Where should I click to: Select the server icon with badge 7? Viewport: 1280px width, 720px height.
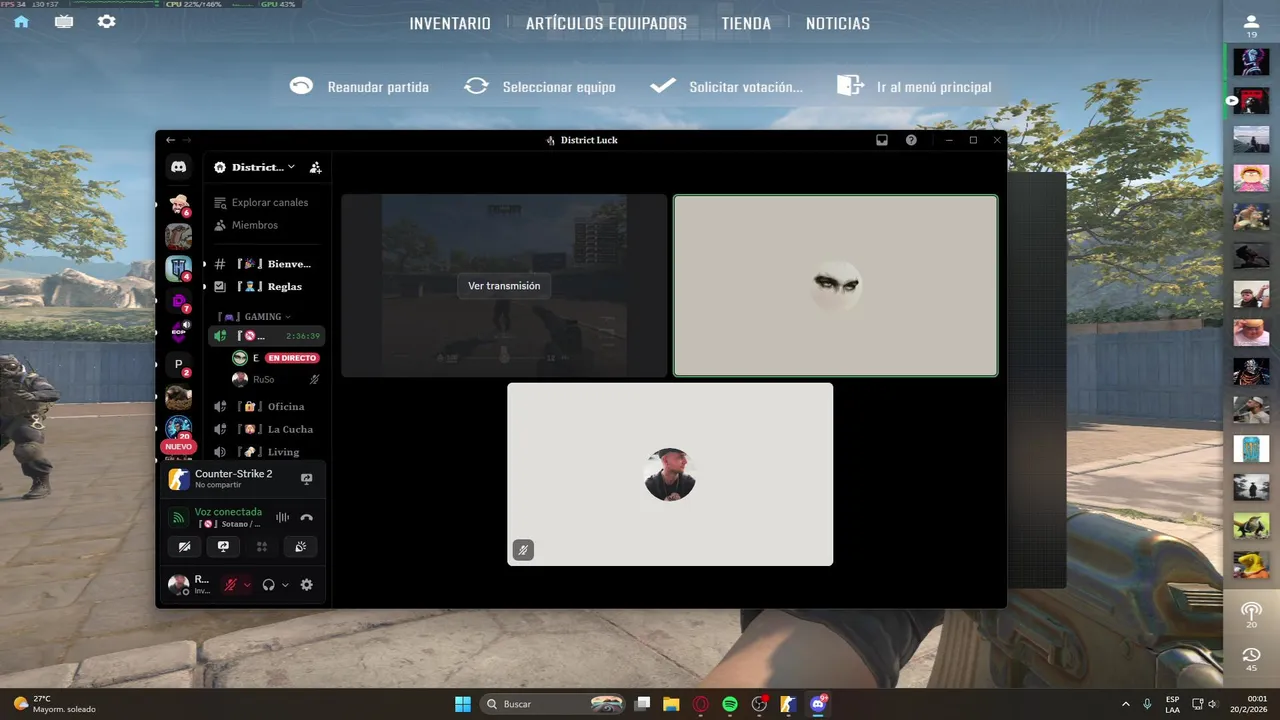[x=178, y=300]
